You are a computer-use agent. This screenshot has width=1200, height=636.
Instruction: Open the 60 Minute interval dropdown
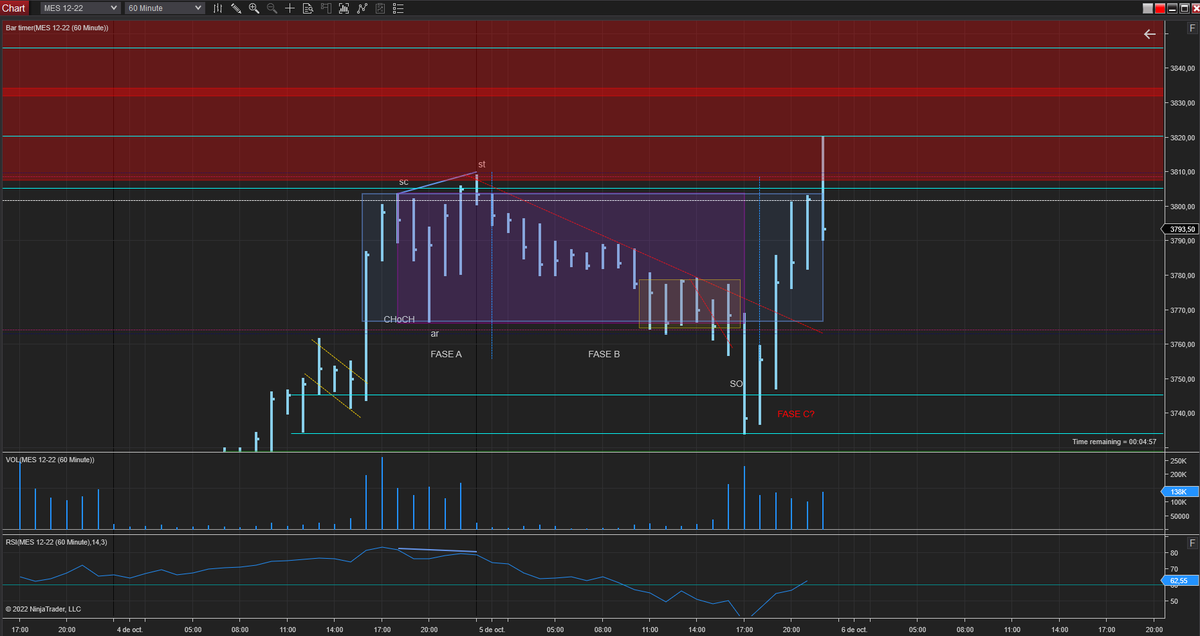coord(164,8)
